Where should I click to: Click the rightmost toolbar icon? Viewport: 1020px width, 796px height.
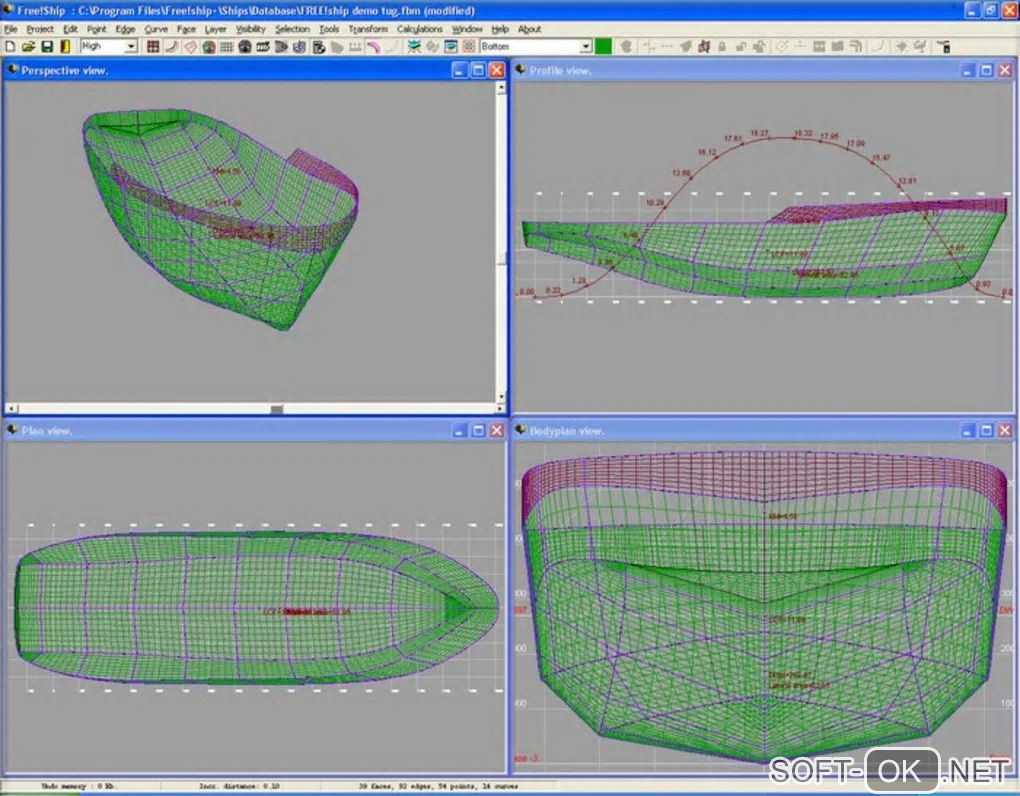944,46
